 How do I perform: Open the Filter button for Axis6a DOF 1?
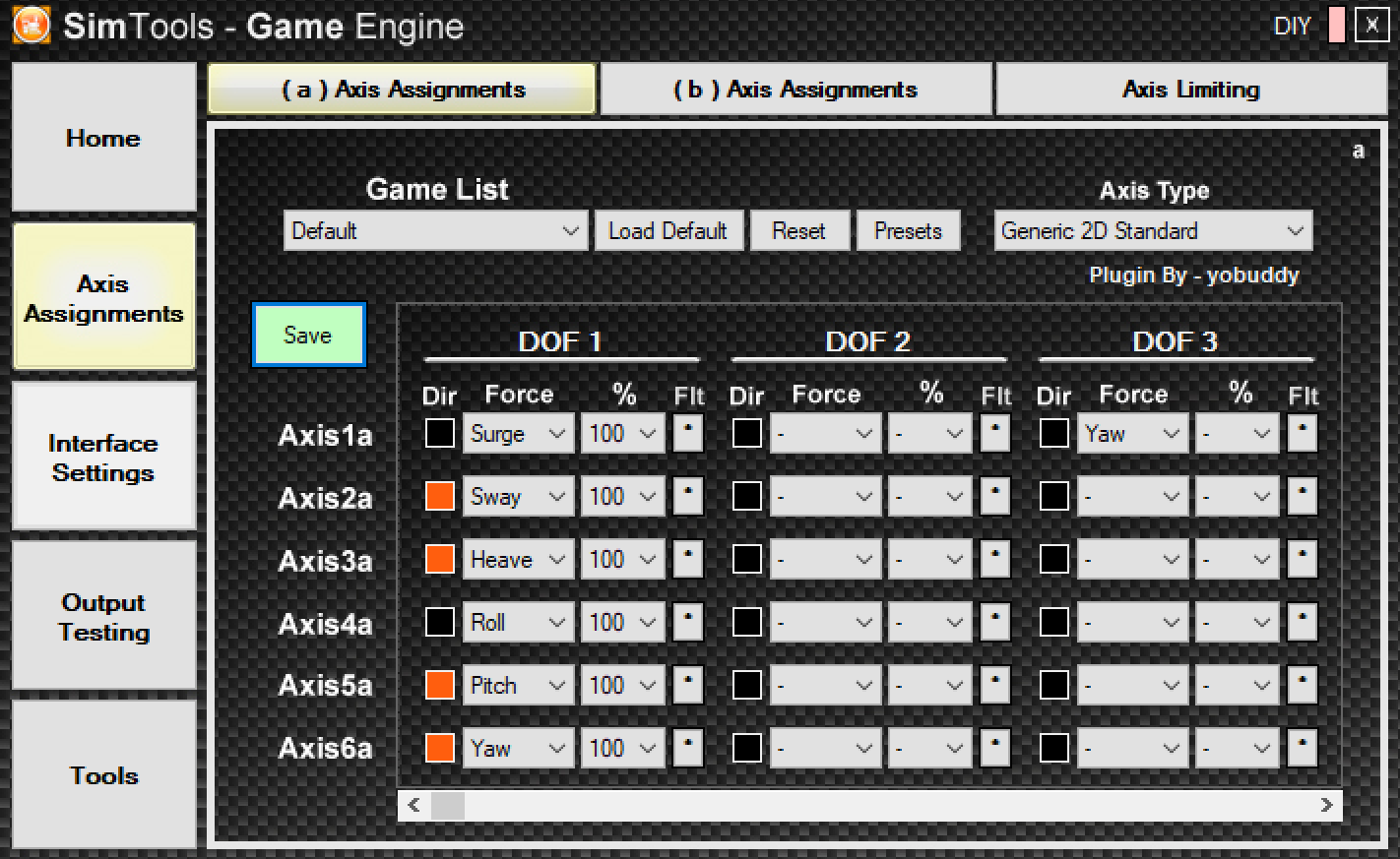688,748
